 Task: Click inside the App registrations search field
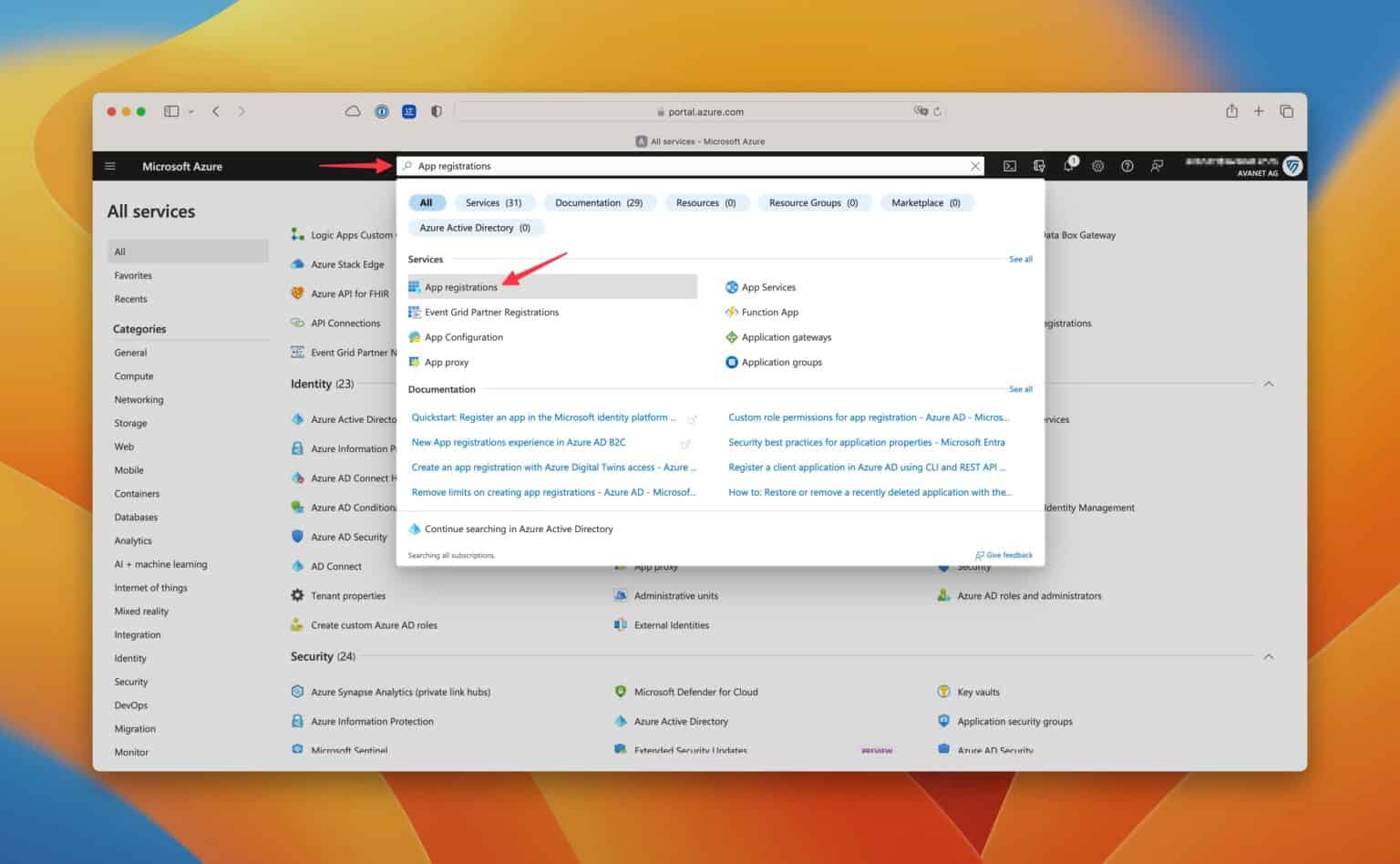click(638, 166)
